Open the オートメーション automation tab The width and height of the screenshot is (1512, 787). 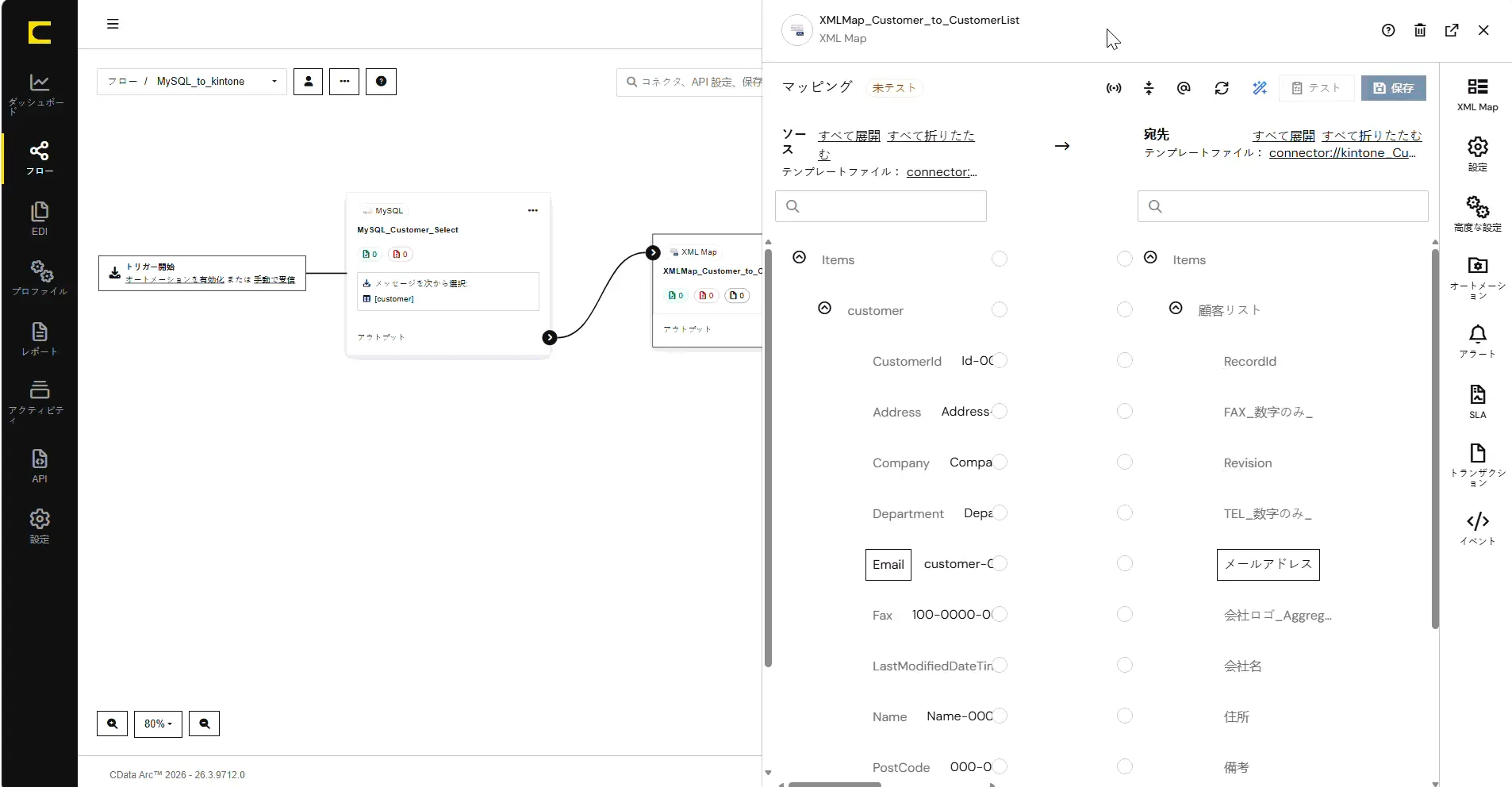1477,278
